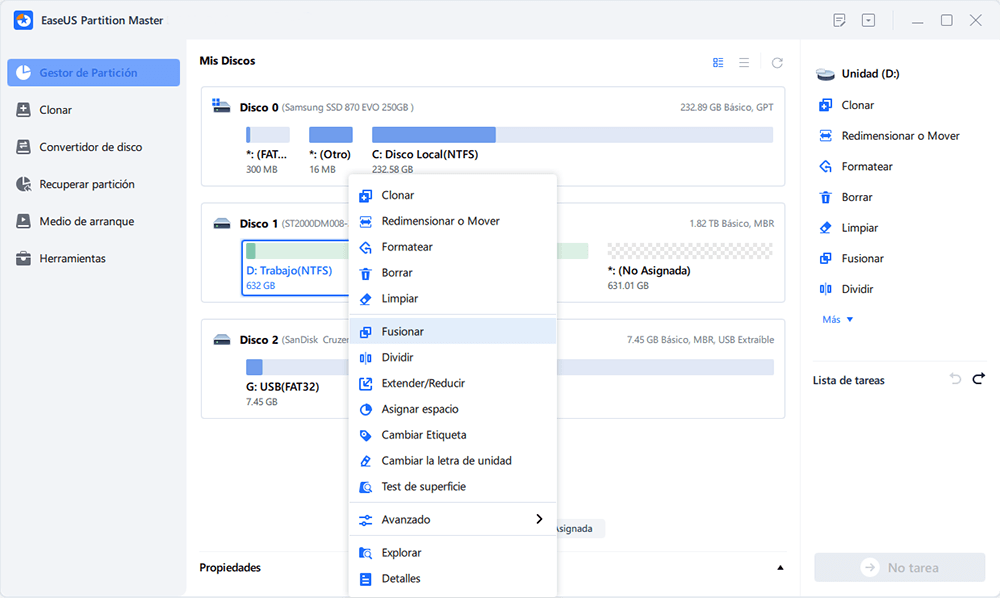Click the Detalles icon in context menu

(x=365, y=579)
